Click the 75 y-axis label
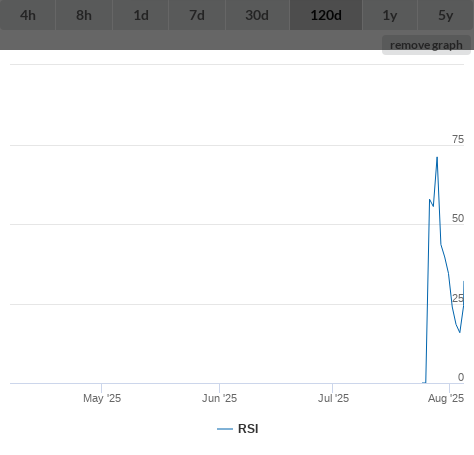474x455 pixels. point(458,139)
